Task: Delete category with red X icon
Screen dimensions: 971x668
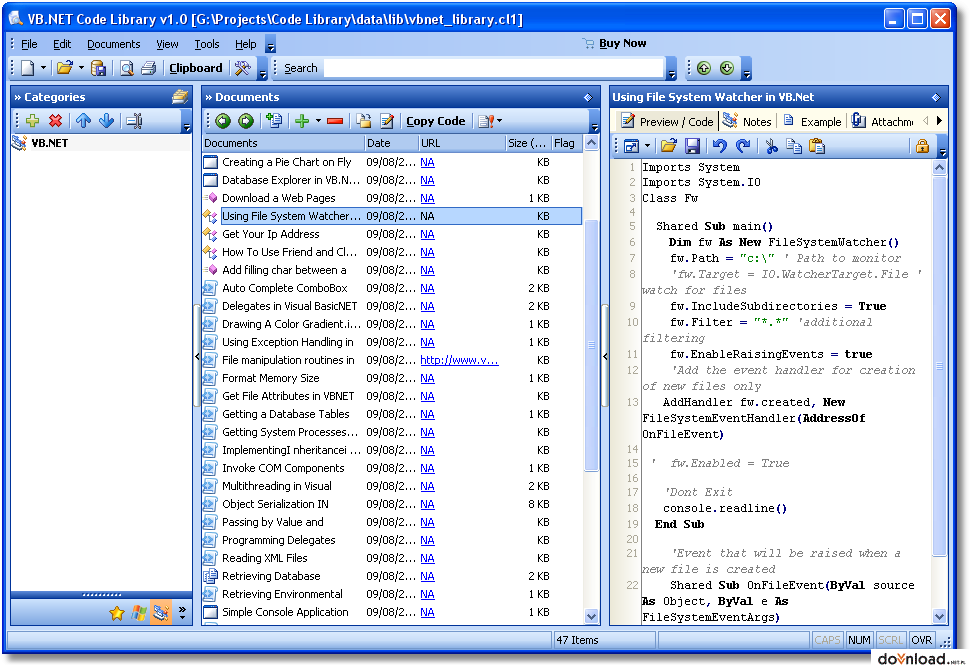Action: point(56,121)
